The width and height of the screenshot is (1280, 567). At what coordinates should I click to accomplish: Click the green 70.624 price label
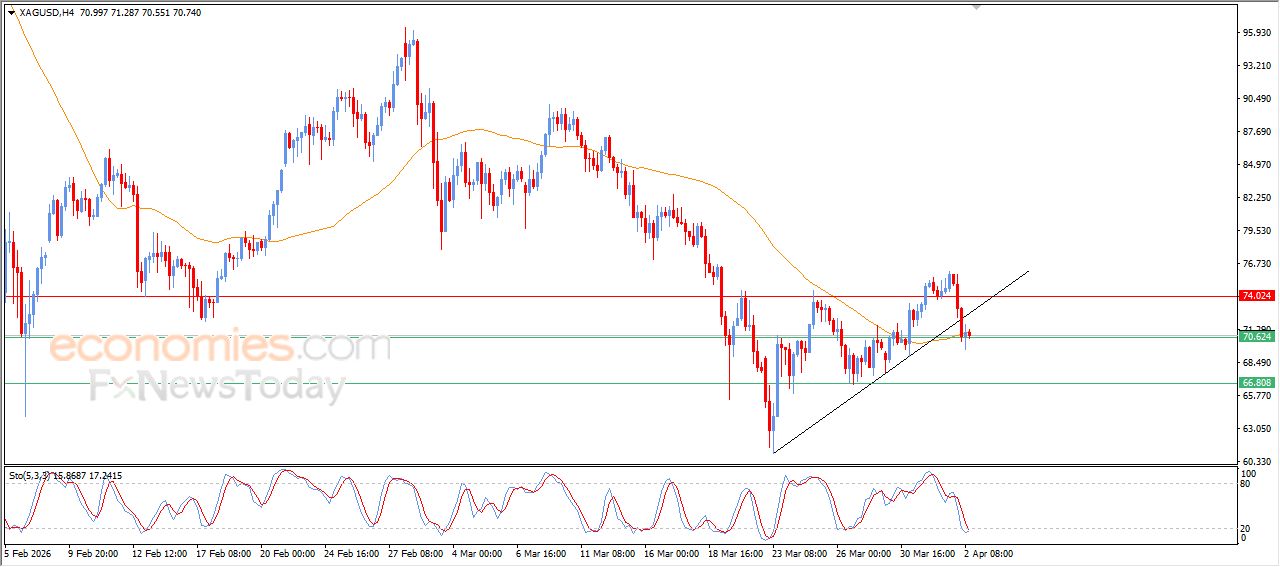click(1256, 337)
